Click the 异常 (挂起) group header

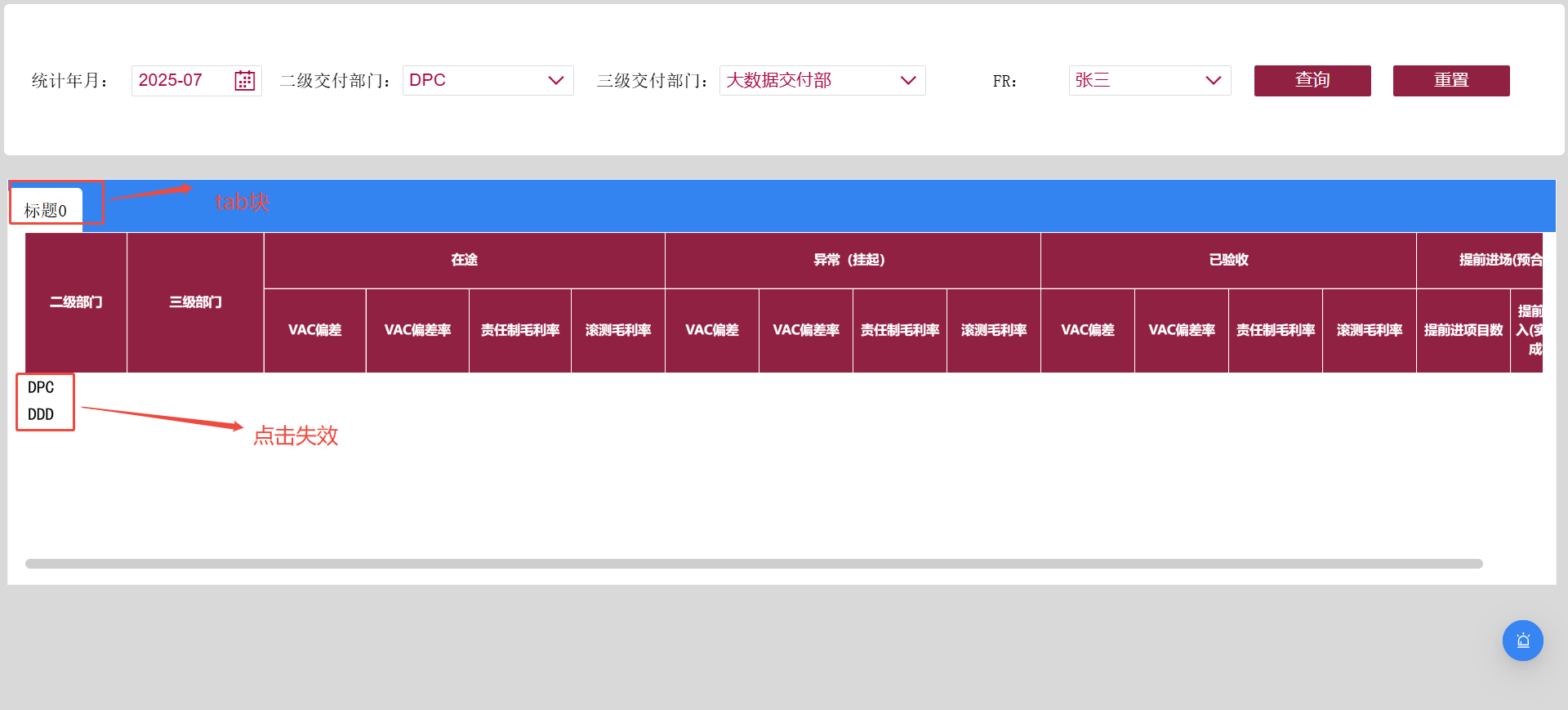coord(853,260)
